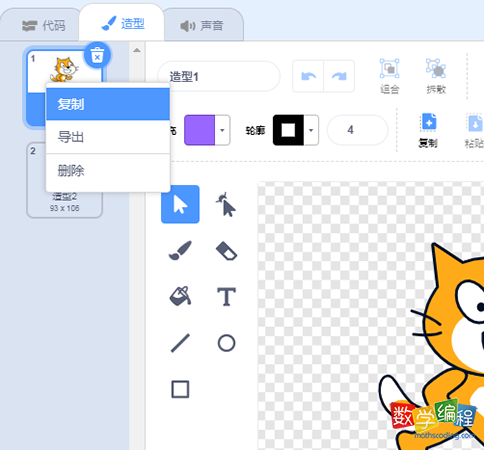Choose the Text tool
484x450 pixels.
click(x=227, y=296)
